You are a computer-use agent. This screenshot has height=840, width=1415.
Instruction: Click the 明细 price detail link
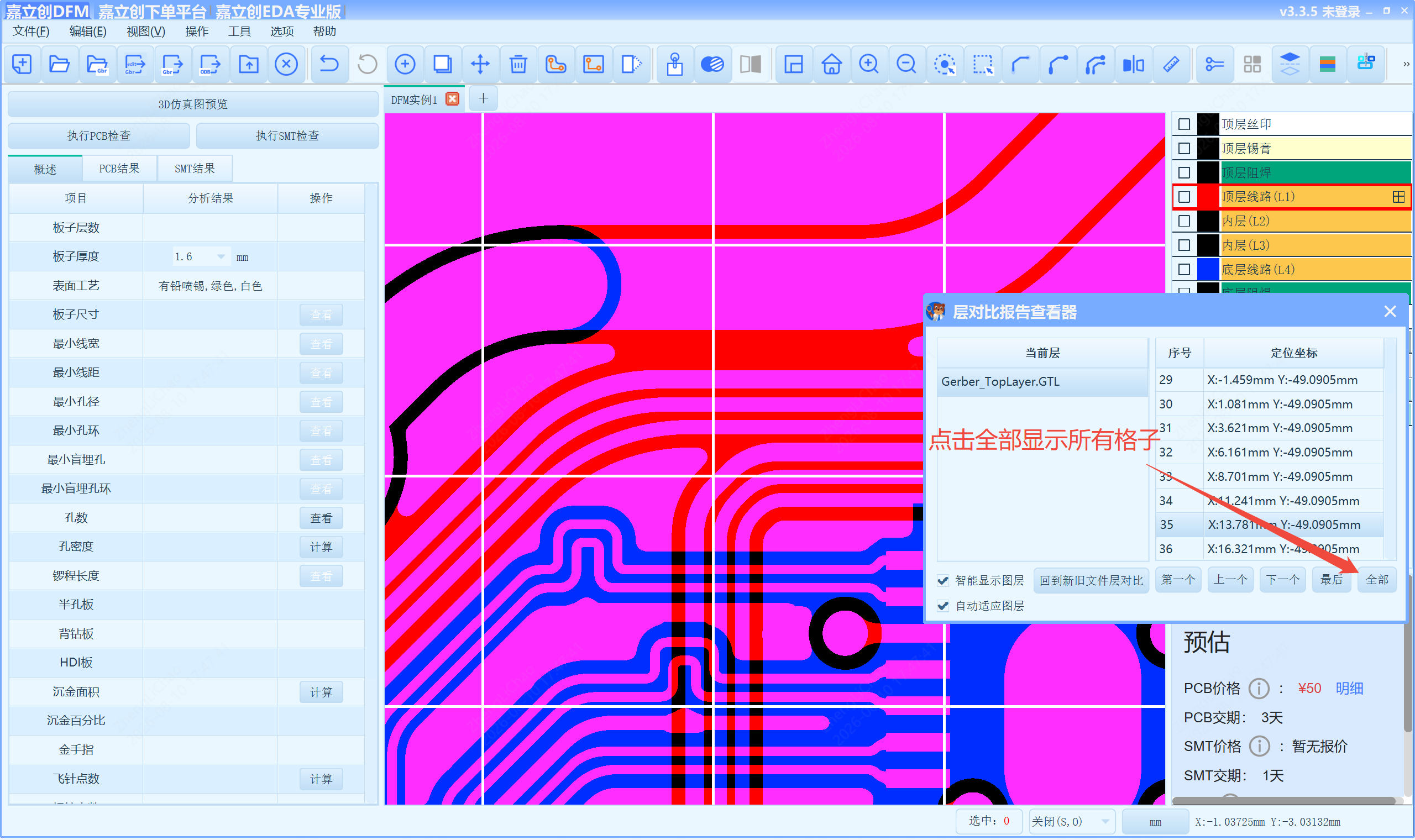[1350, 689]
